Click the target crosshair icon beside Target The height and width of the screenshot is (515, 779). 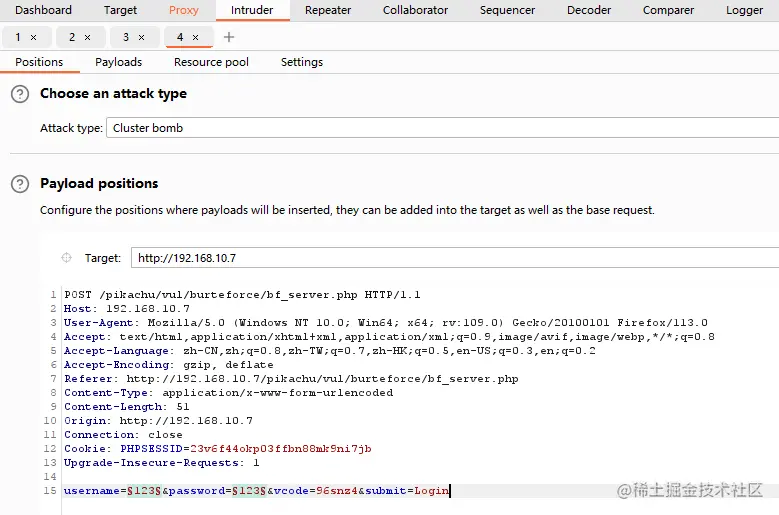tap(67, 258)
